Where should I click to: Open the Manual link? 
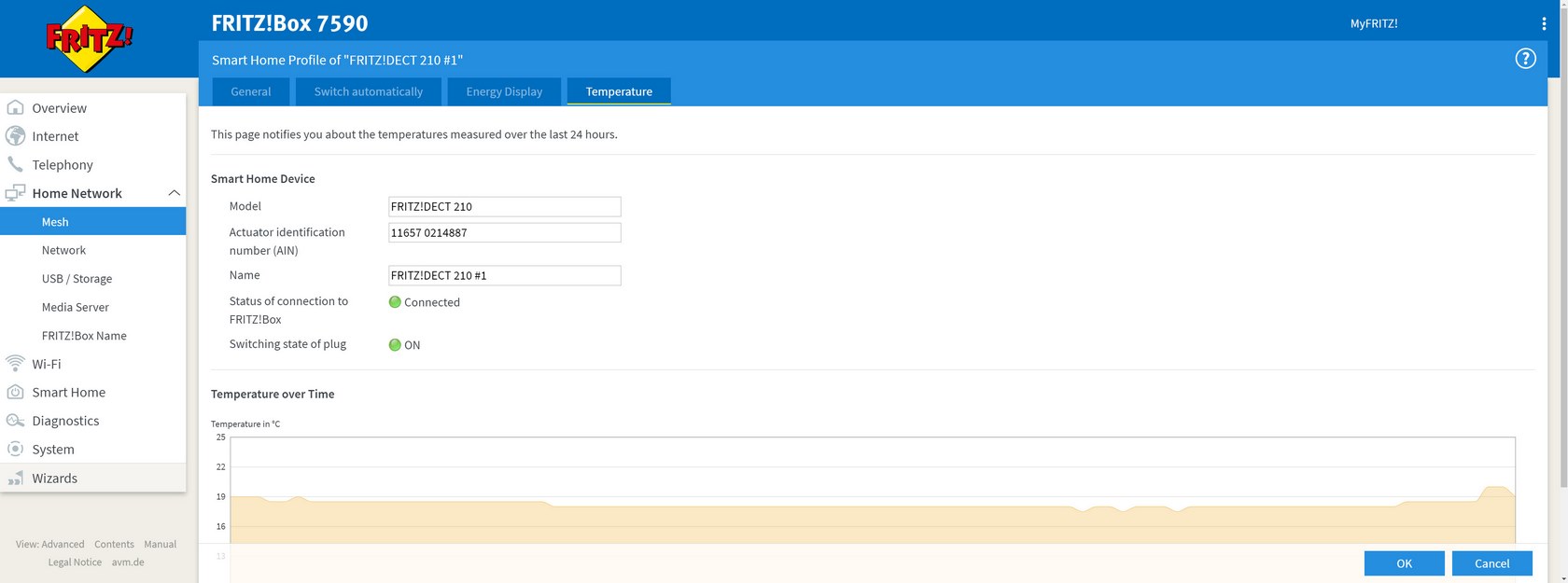160,544
